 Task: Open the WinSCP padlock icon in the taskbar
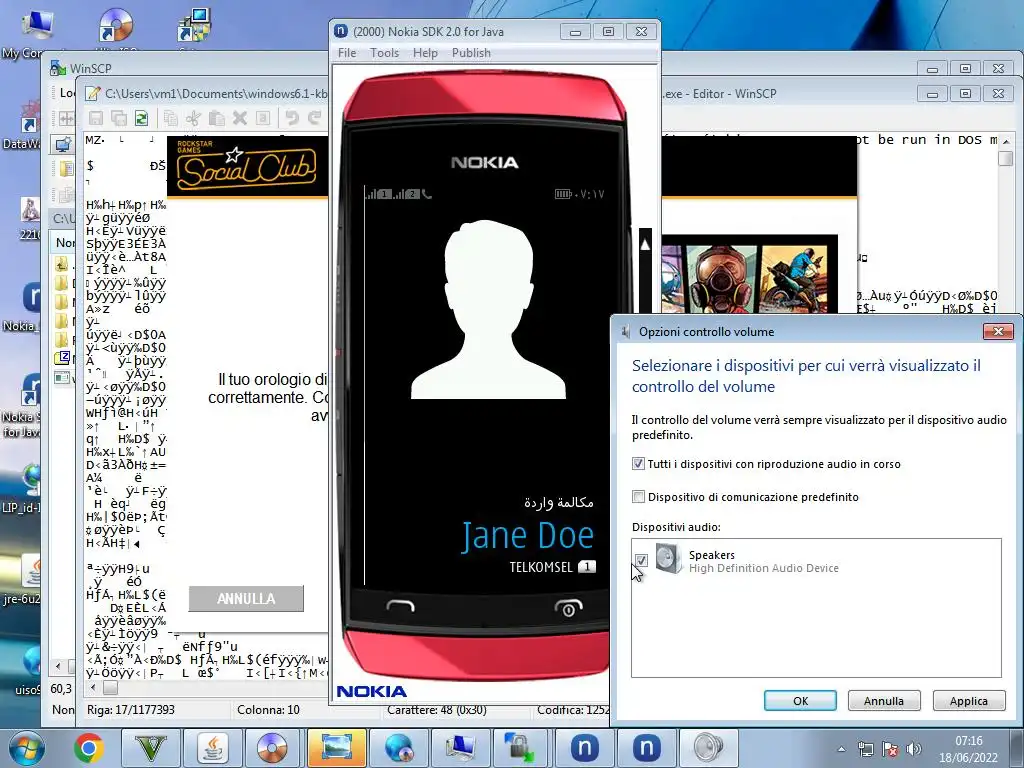coord(520,748)
